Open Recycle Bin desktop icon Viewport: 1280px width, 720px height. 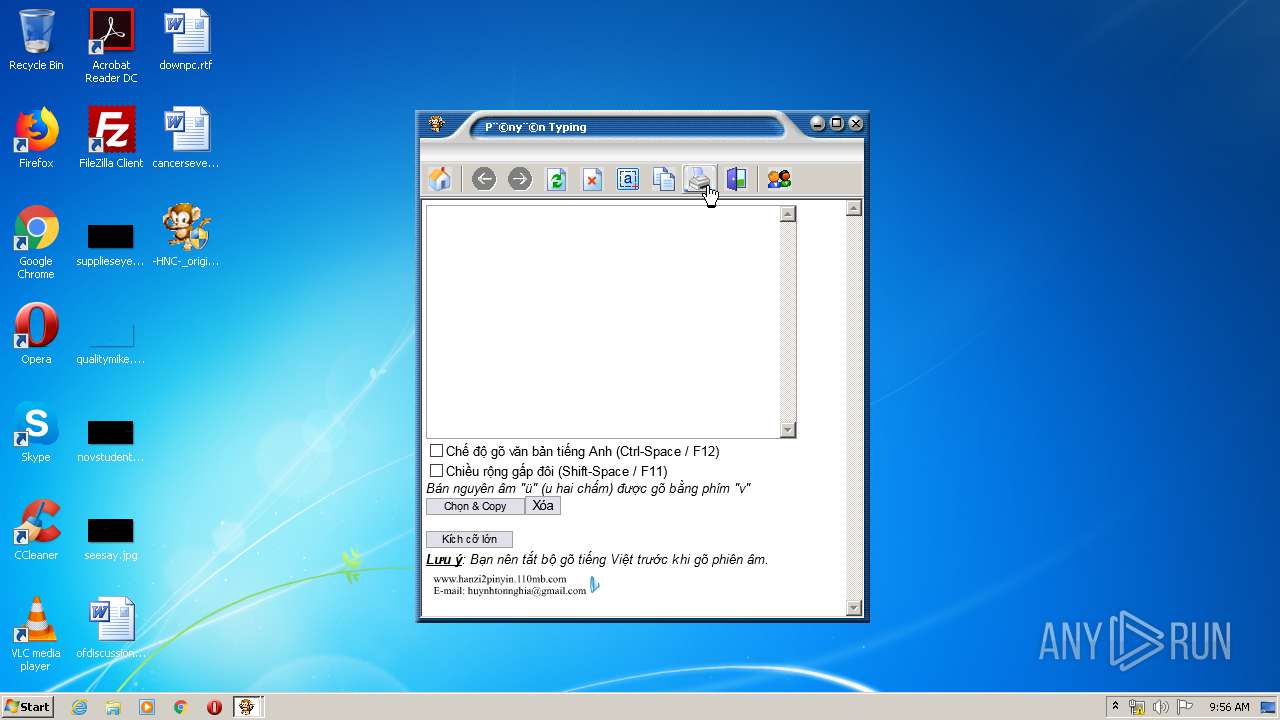pyautogui.click(x=36, y=41)
